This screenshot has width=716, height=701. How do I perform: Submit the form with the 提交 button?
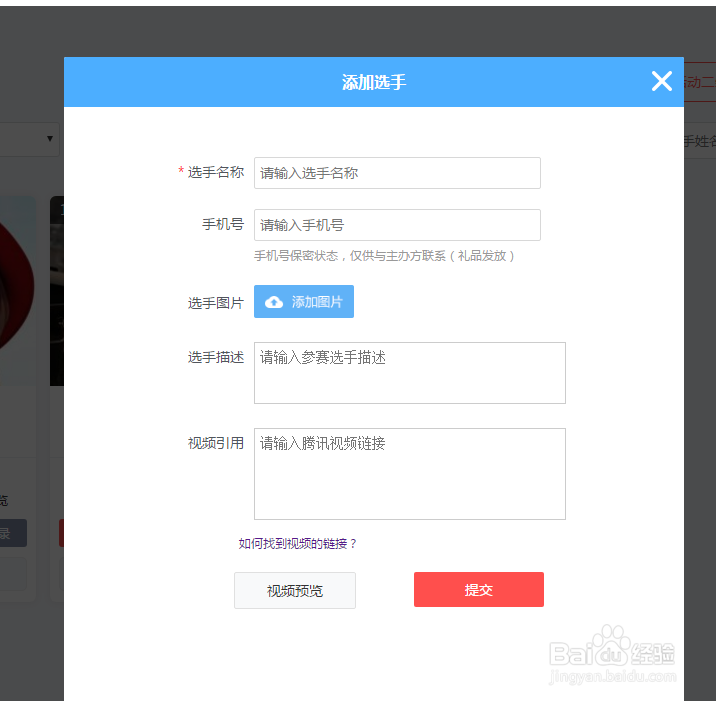pyautogui.click(x=479, y=590)
